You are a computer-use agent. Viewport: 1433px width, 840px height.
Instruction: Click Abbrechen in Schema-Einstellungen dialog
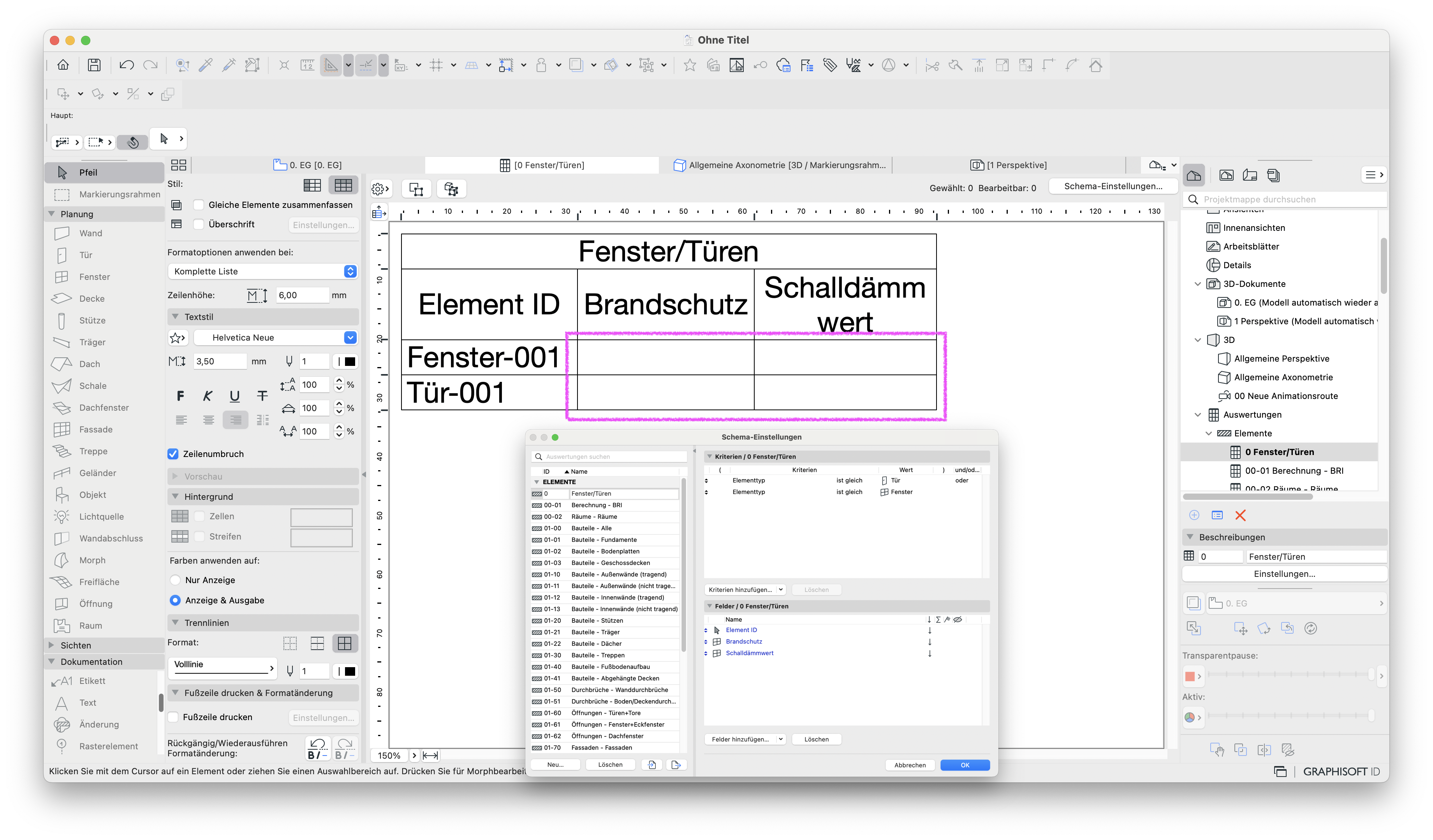(x=909, y=765)
